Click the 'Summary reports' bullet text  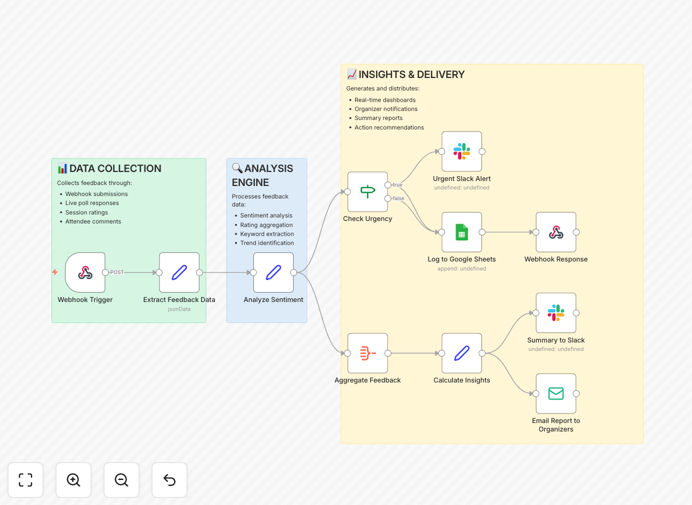pos(379,118)
